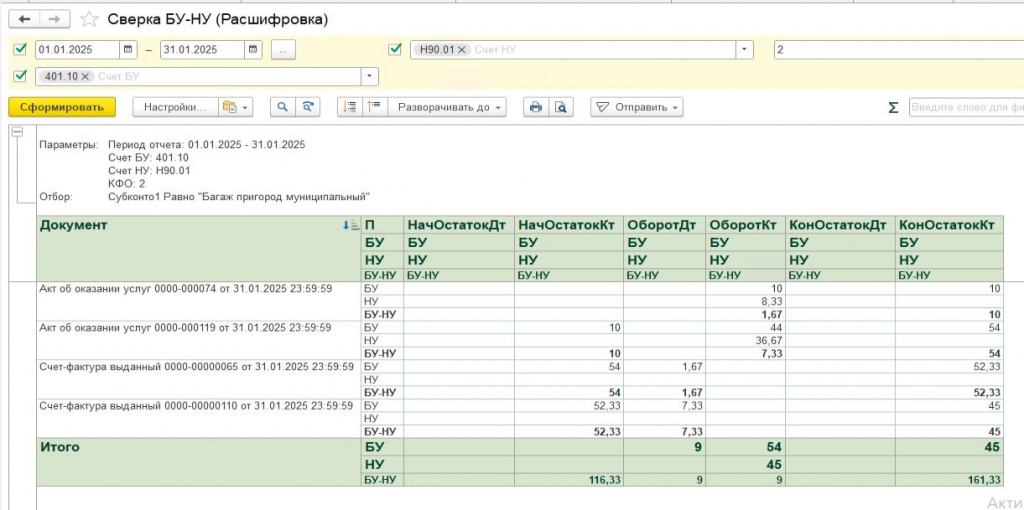The height and width of the screenshot is (510, 1024).
Task: Open calendar for end date 31.01.2025
Action: [254, 50]
